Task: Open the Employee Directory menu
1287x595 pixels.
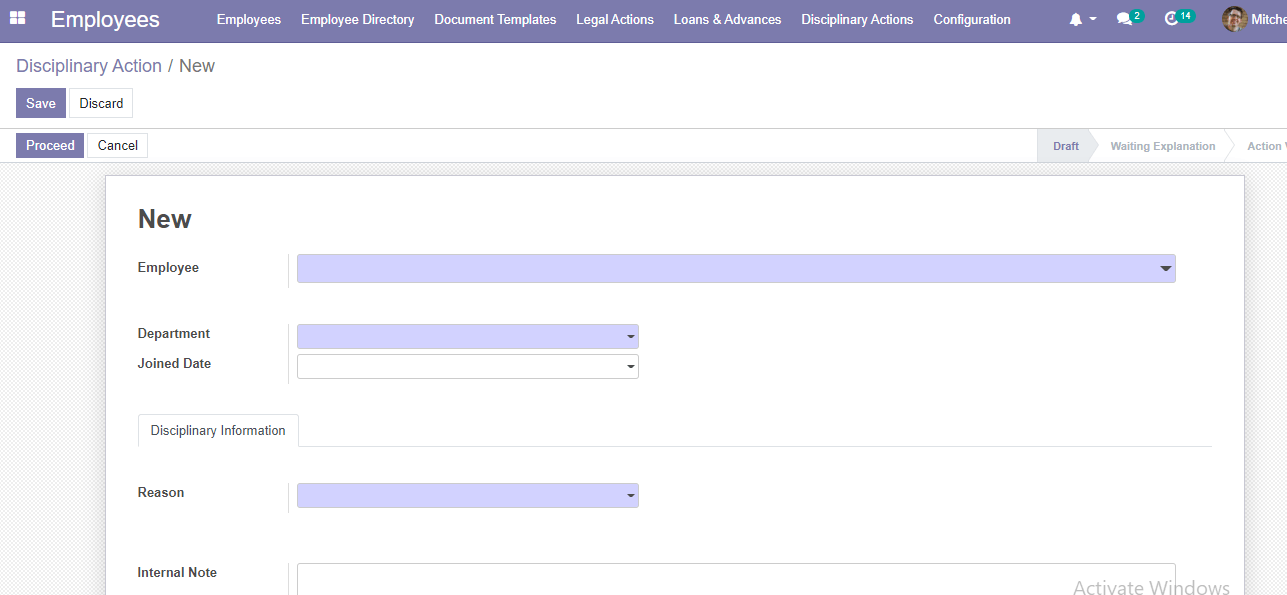Action: click(x=357, y=20)
